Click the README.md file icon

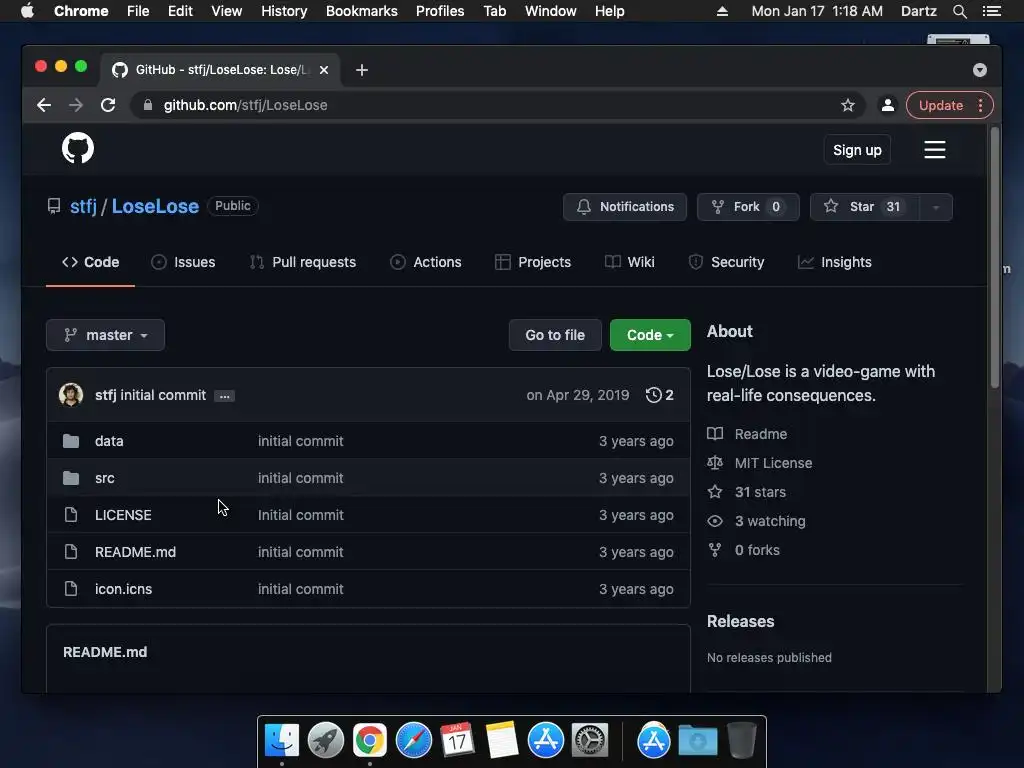click(71, 552)
